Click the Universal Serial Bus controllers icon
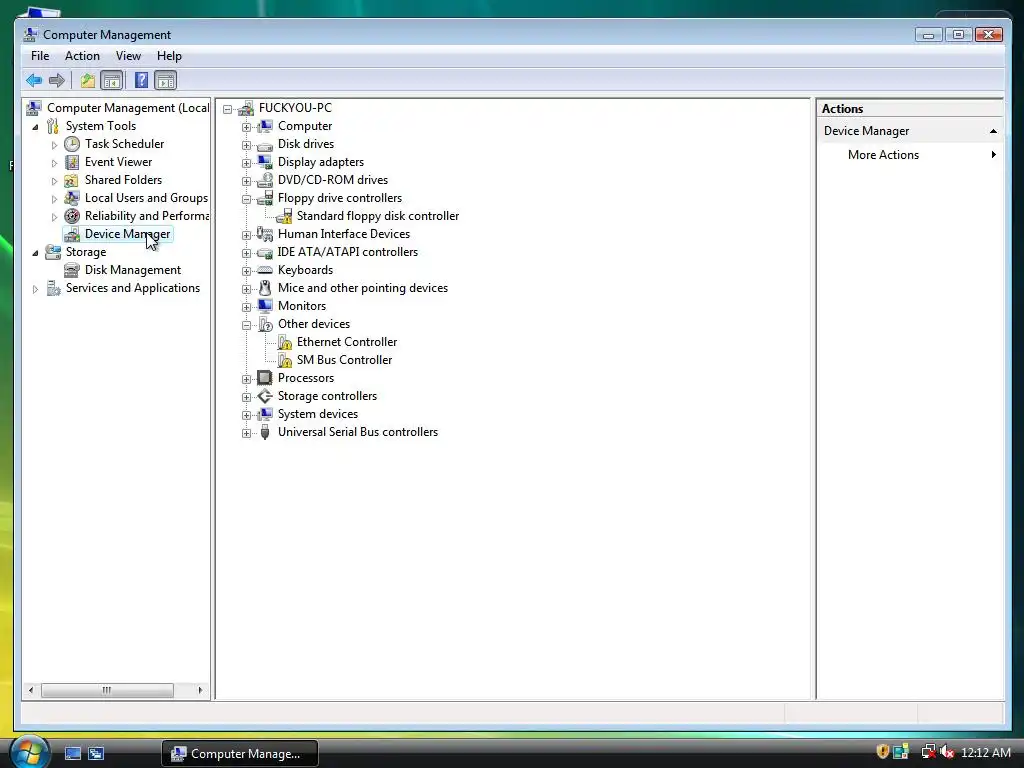Image resolution: width=1024 pixels, height=768 pixels. pos(264,432)
